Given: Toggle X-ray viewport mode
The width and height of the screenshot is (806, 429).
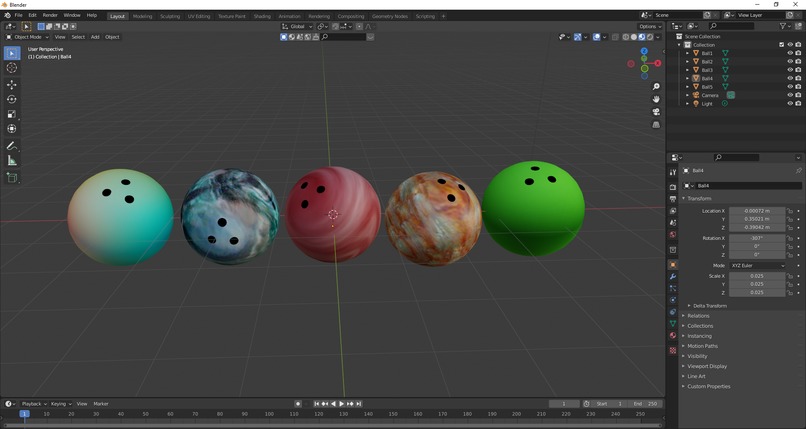Looking at the screenshot, I should click(615, 37).
